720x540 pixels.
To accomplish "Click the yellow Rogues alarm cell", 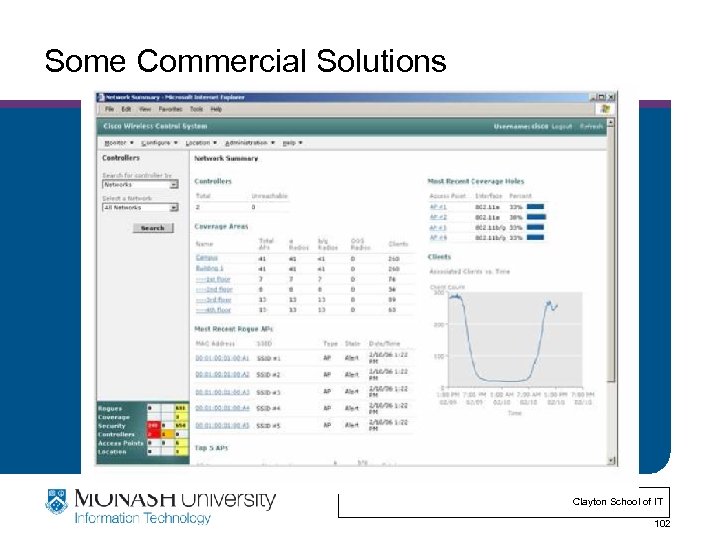I will [x=181, y=408].
